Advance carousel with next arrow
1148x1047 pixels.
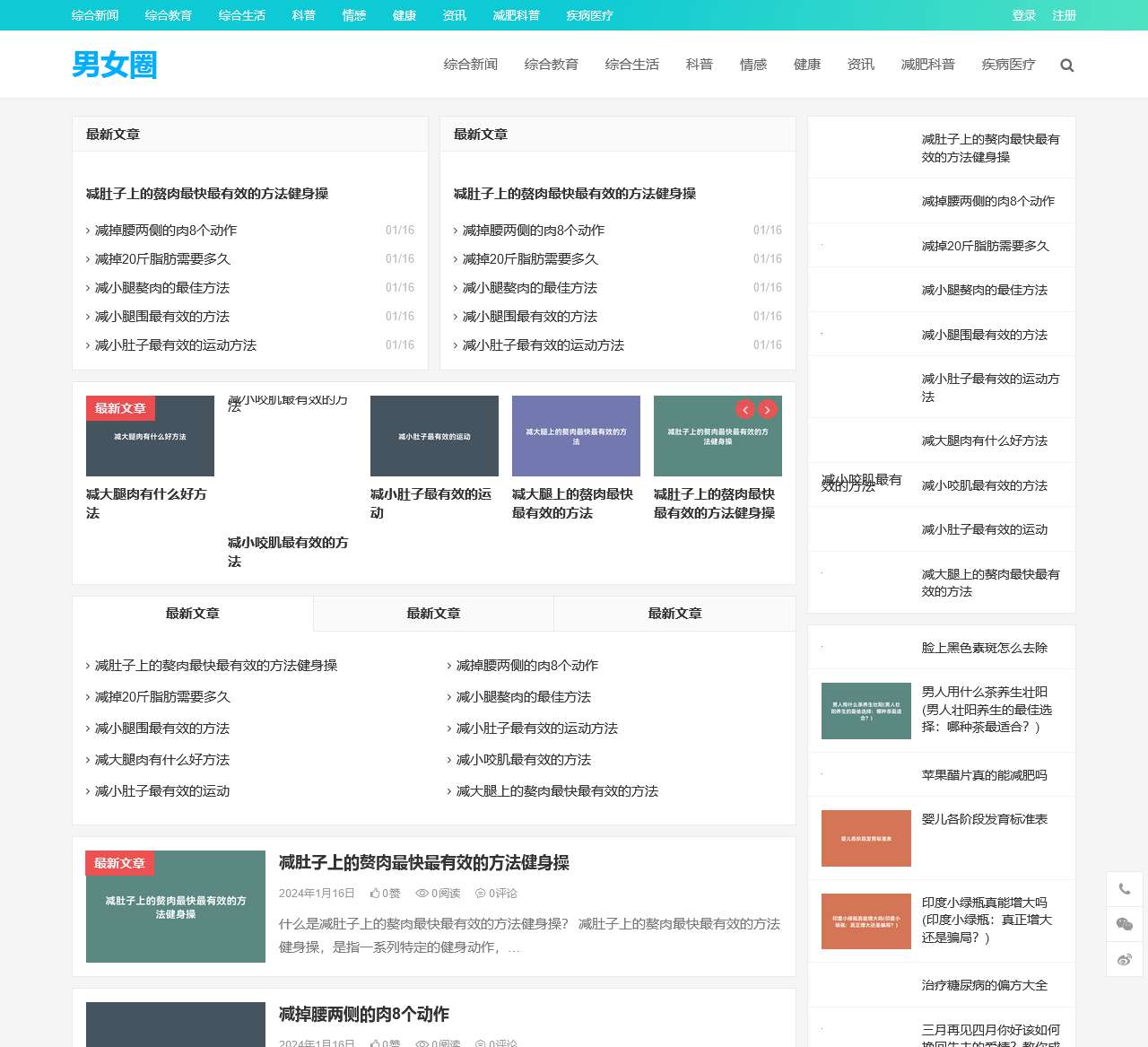pos(768,410)
